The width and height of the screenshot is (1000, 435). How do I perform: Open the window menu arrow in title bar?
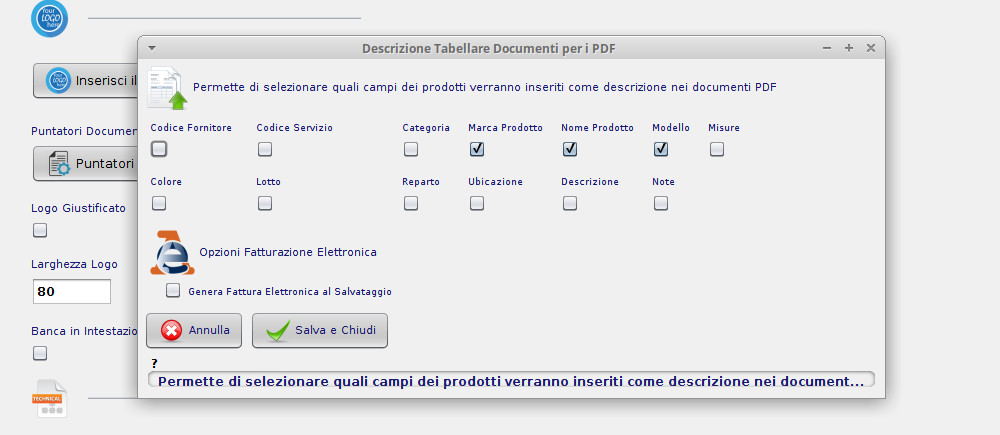coord(151,47)
